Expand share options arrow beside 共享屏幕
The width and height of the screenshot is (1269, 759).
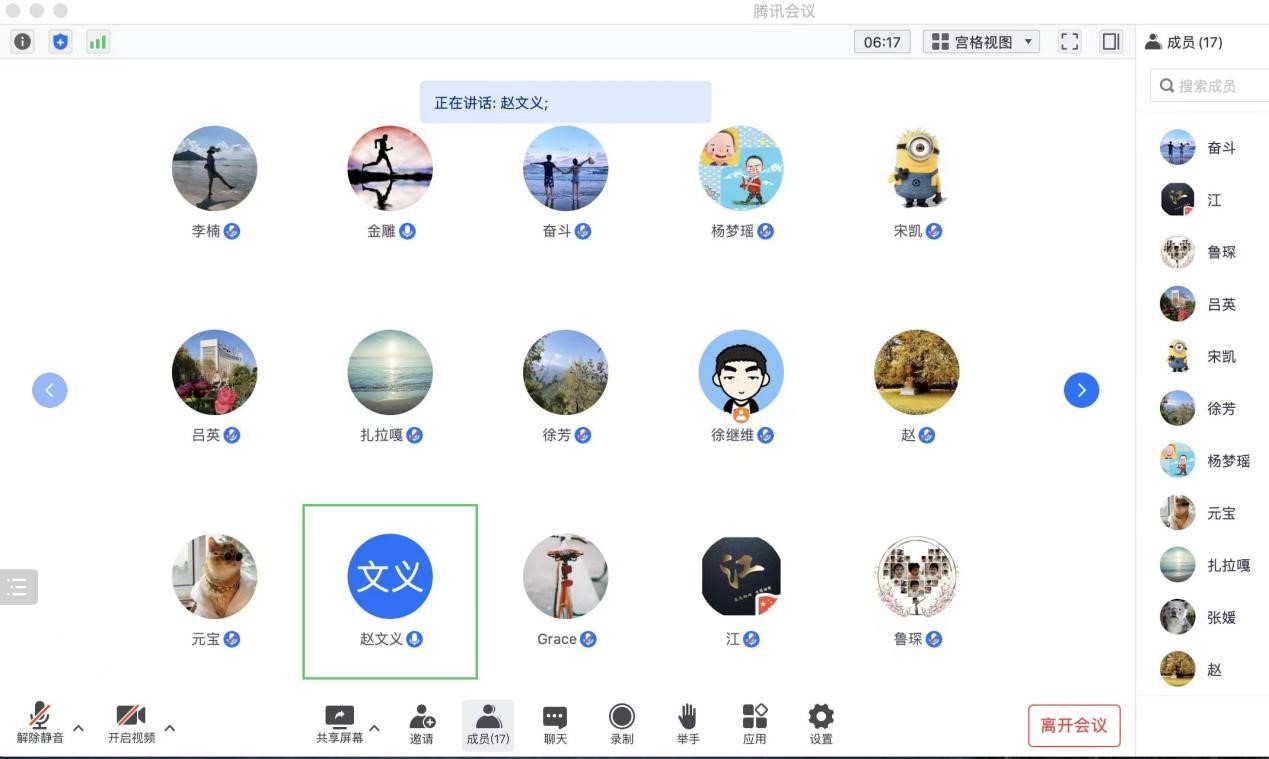click(x=375, y=728)
